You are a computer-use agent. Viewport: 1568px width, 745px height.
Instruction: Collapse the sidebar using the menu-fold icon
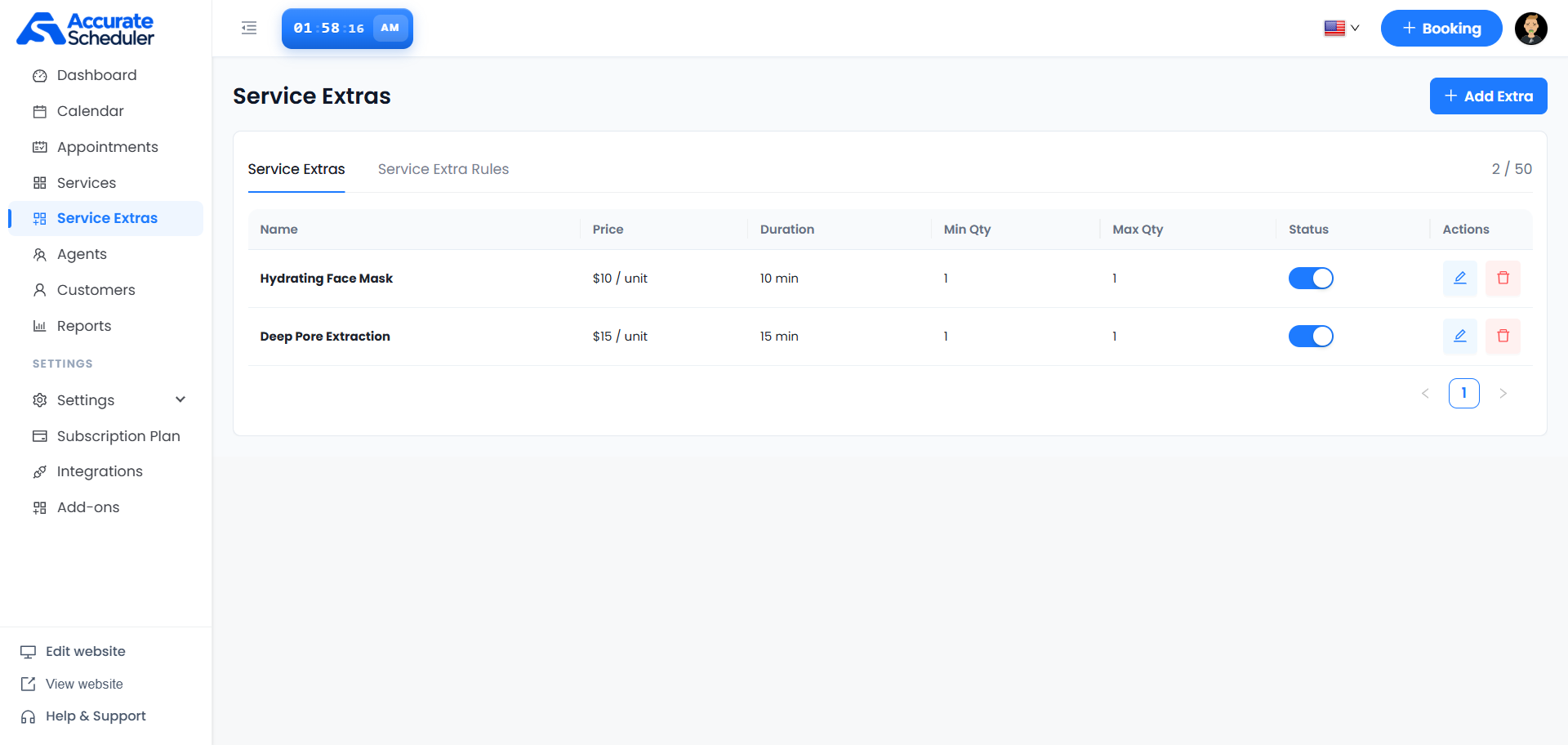pyautogui.click(x=249, y=29)
